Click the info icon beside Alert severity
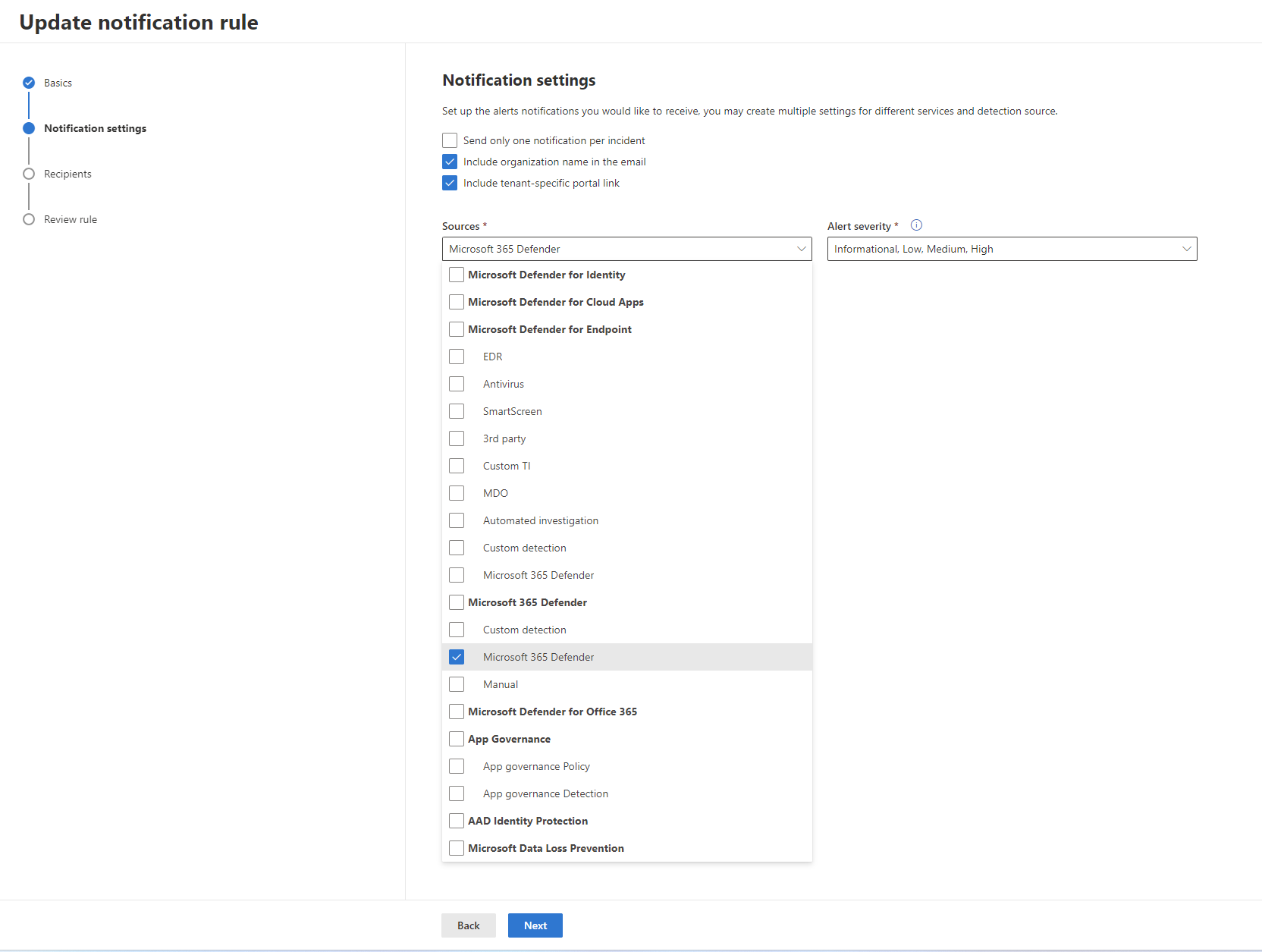 coord(916,225)
